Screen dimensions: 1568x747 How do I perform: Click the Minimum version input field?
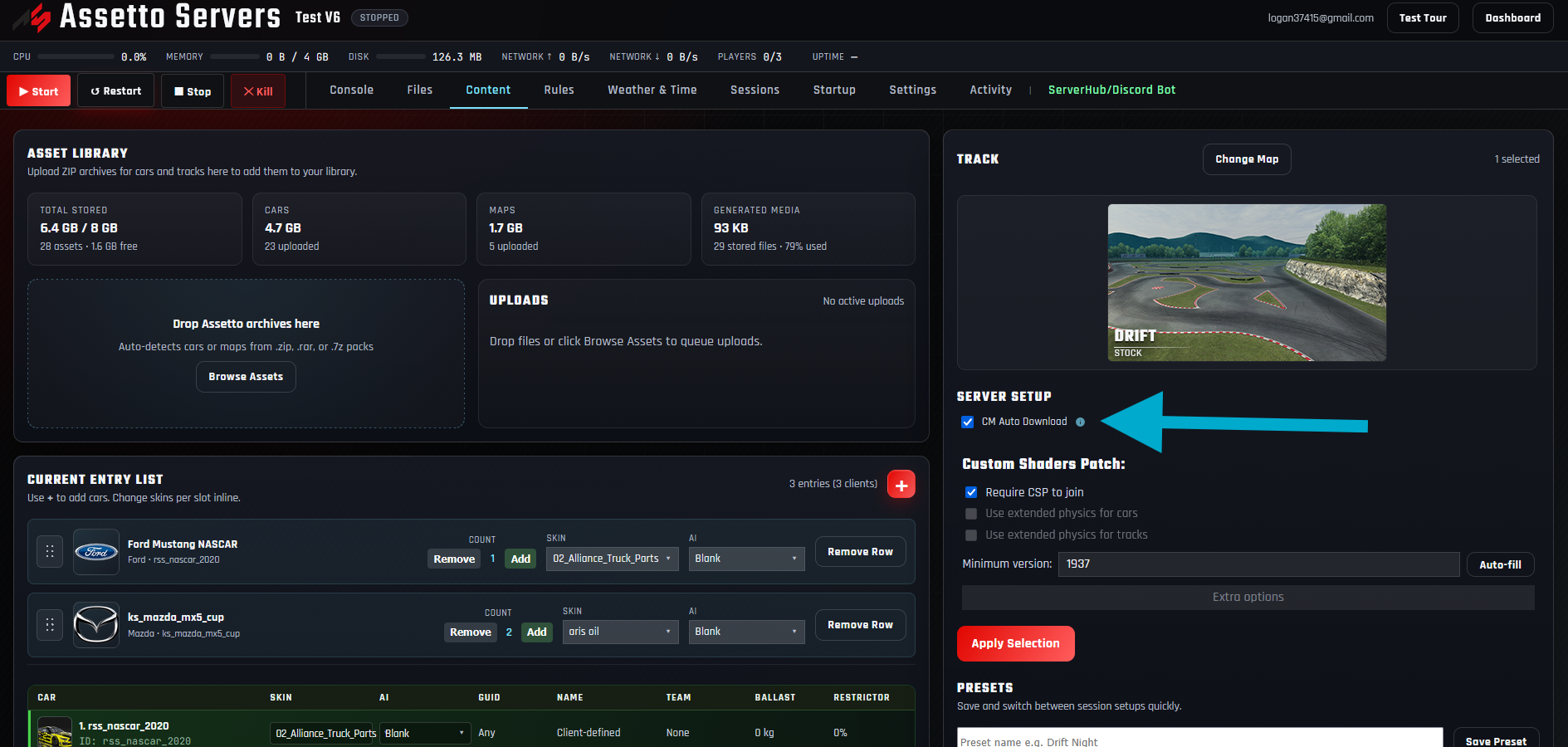pos(1258,564)
